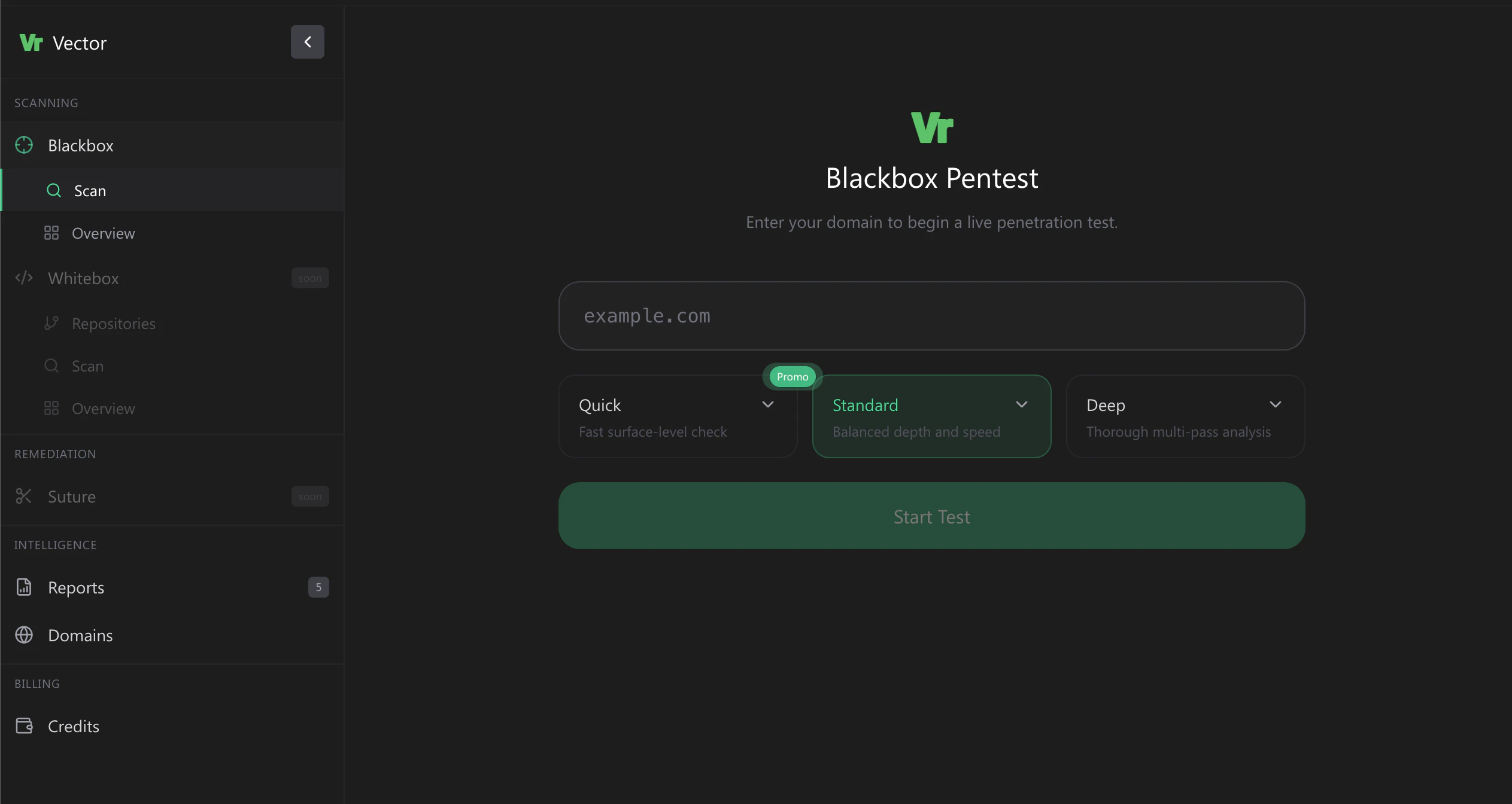Click the domain input field showing example.com
This screenshot has width=1512, height=804.
[931, 316]
